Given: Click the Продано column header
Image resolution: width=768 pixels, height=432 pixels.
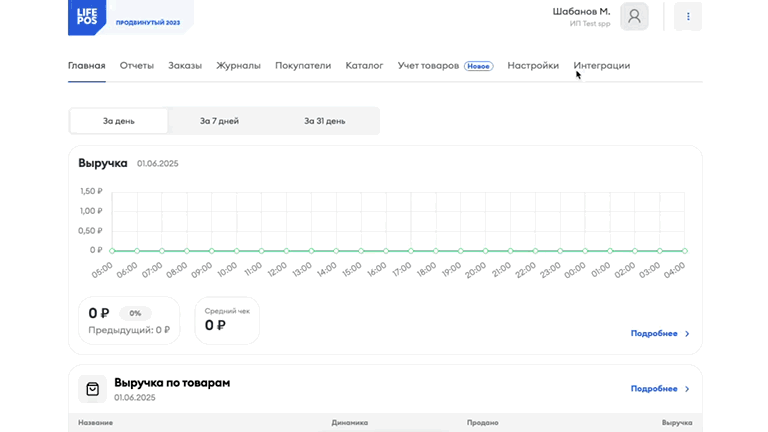Looking at the screenshot, I should click(x=482, y=423).
